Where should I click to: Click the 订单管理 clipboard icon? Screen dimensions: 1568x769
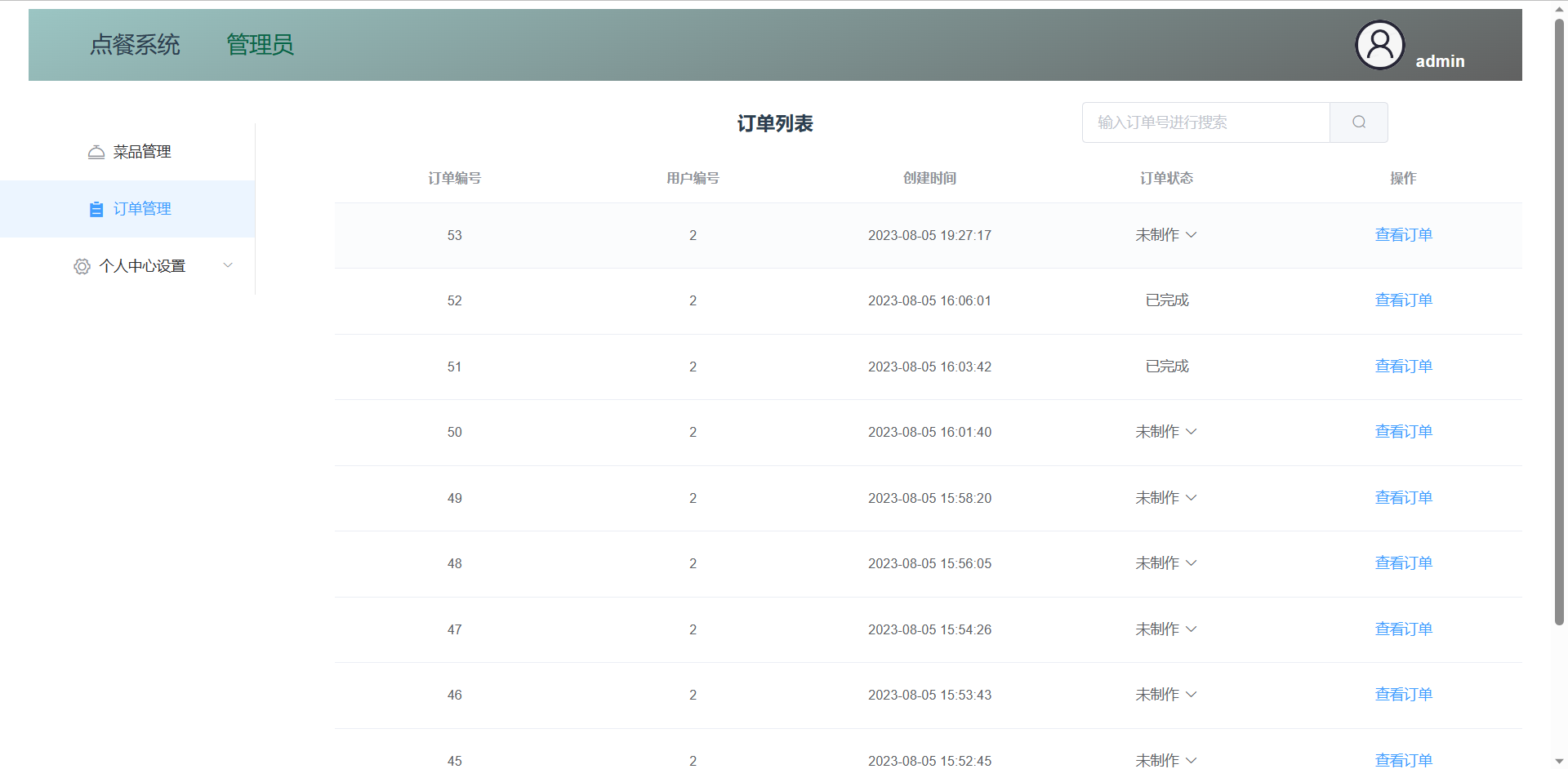96,209
